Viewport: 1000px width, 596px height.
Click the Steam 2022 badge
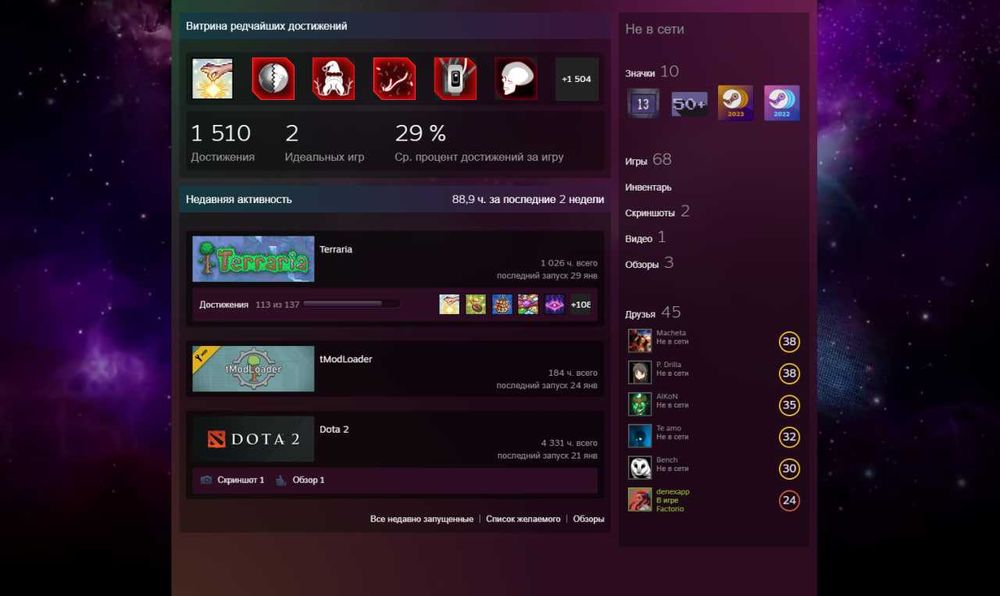(782, 103)
